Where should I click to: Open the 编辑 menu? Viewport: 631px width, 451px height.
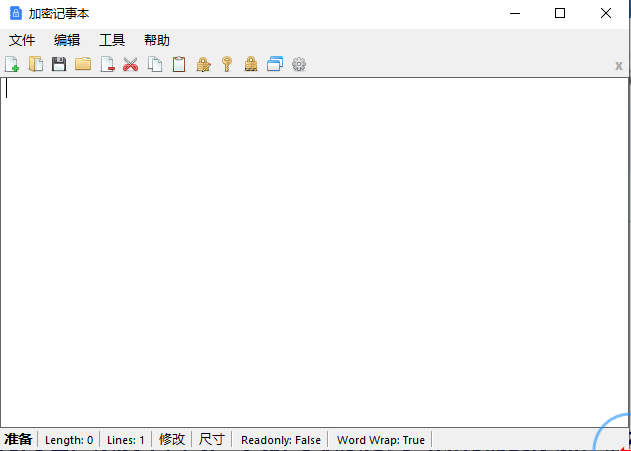pyautogui.click(x=67, y=40)
